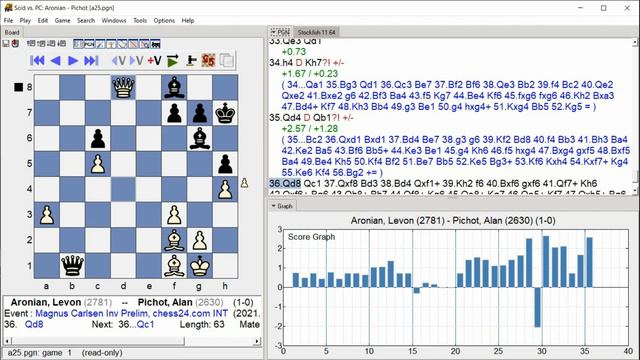Toggle the PGN window toolbar icon
The image size is (640, 360).
89,44
